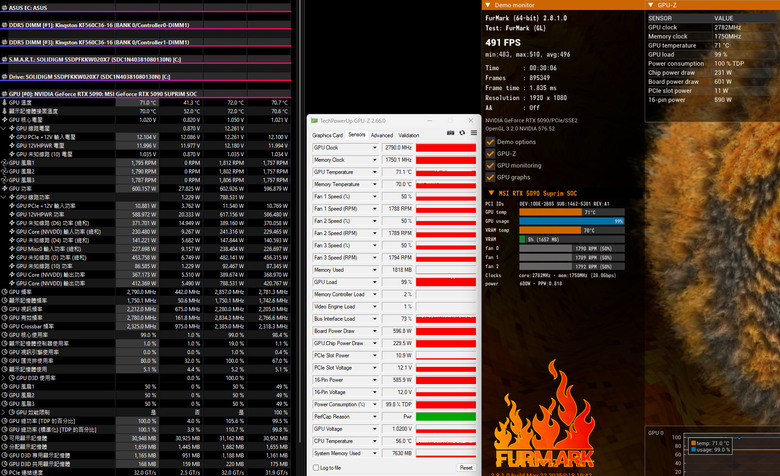Enable the Log to file checkbox
The height and width of the screenshot is (476, 780).
click(316, 468)
